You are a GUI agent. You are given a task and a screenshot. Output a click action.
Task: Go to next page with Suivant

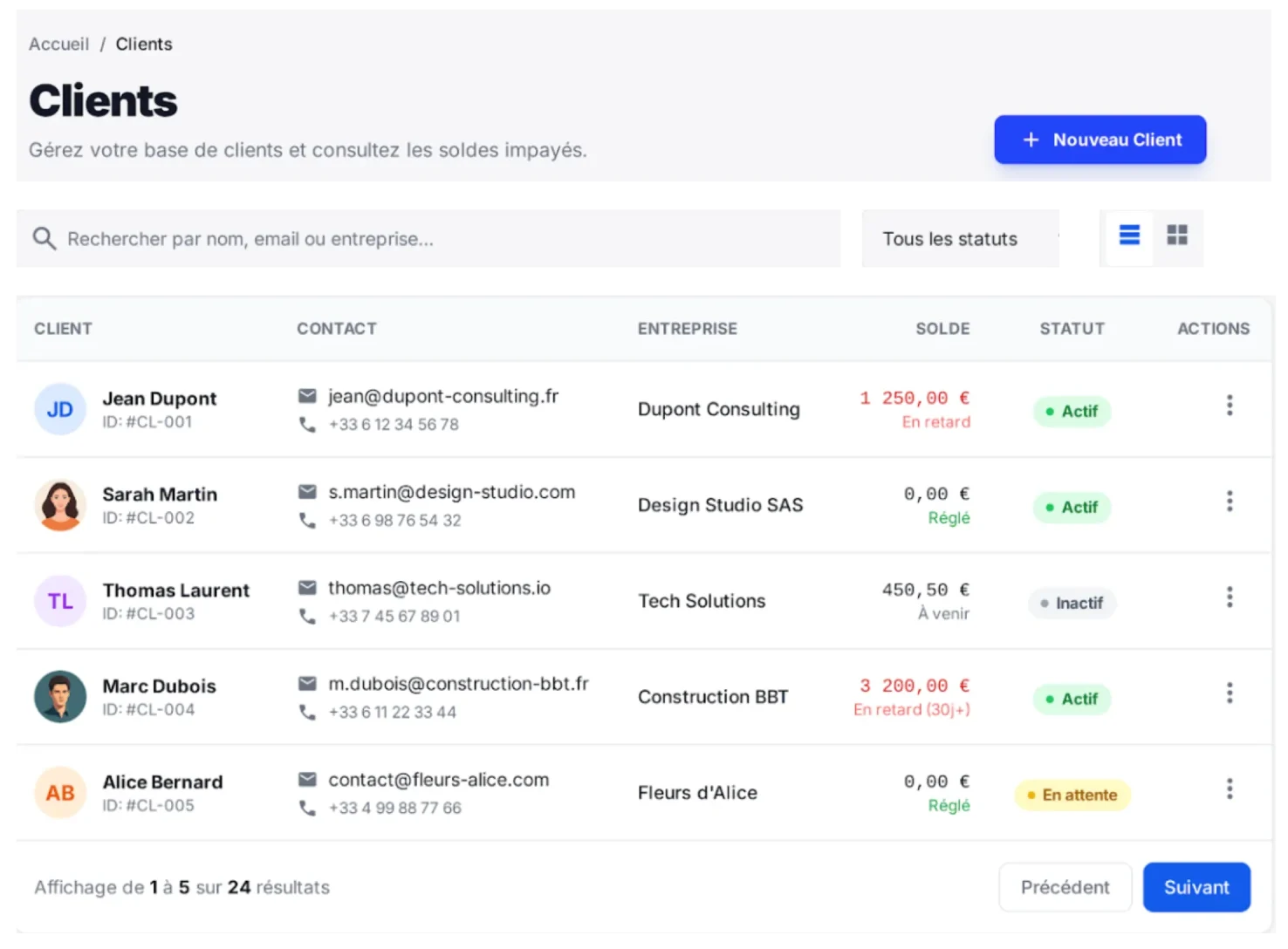(1196, 887)
